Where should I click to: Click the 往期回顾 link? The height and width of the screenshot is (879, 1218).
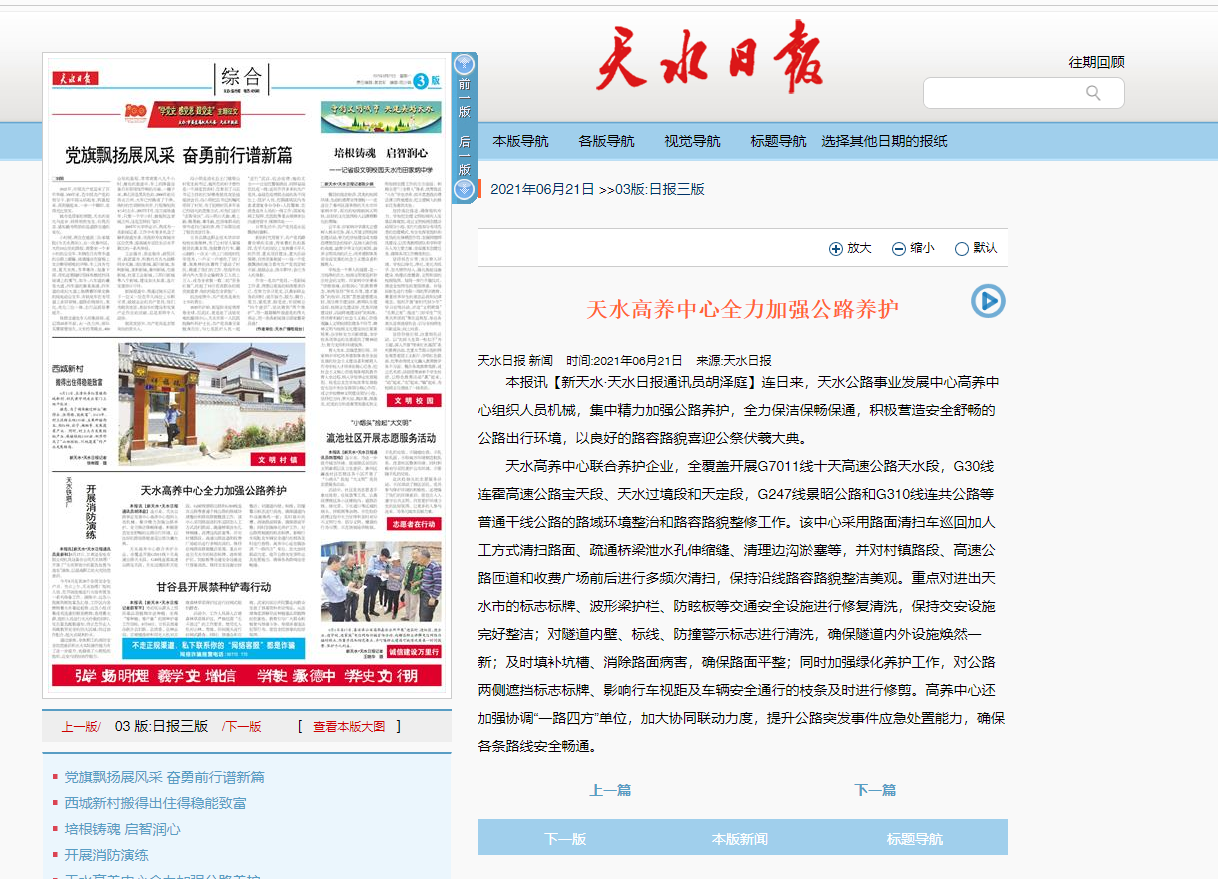(1096, 62)
